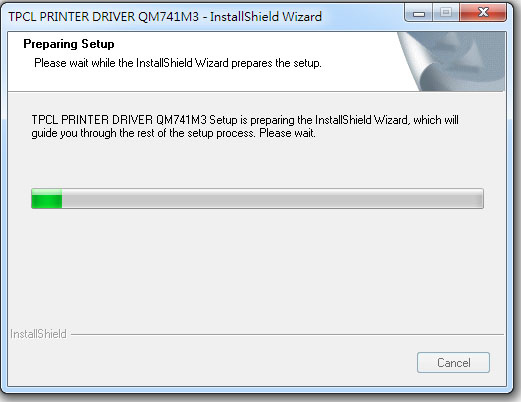
Task: Click the InstallShield label at bottom left
Action: point(38,334)
